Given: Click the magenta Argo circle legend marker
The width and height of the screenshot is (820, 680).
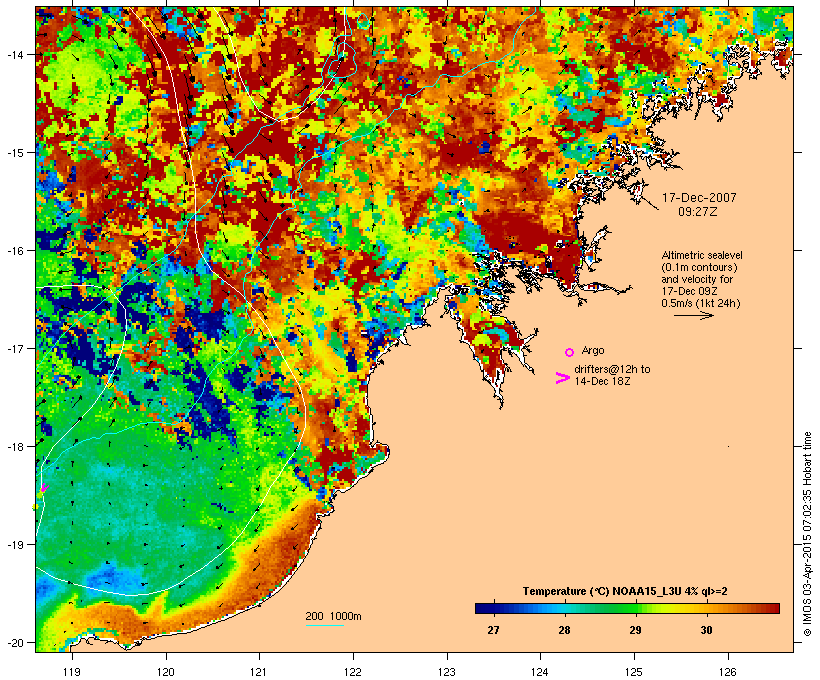Looking at the screenshot, I should click(x=570, y=352).
